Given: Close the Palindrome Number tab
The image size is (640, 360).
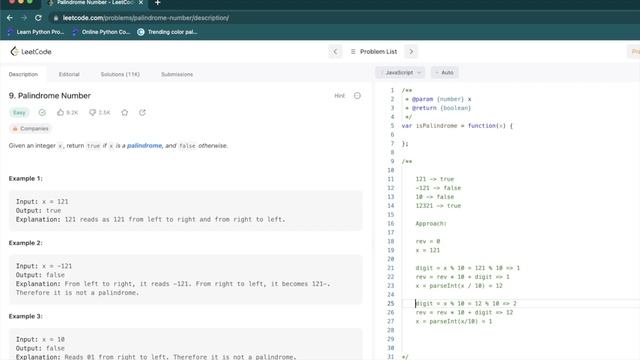Looking at the screenshot, I should pos(141,2).
